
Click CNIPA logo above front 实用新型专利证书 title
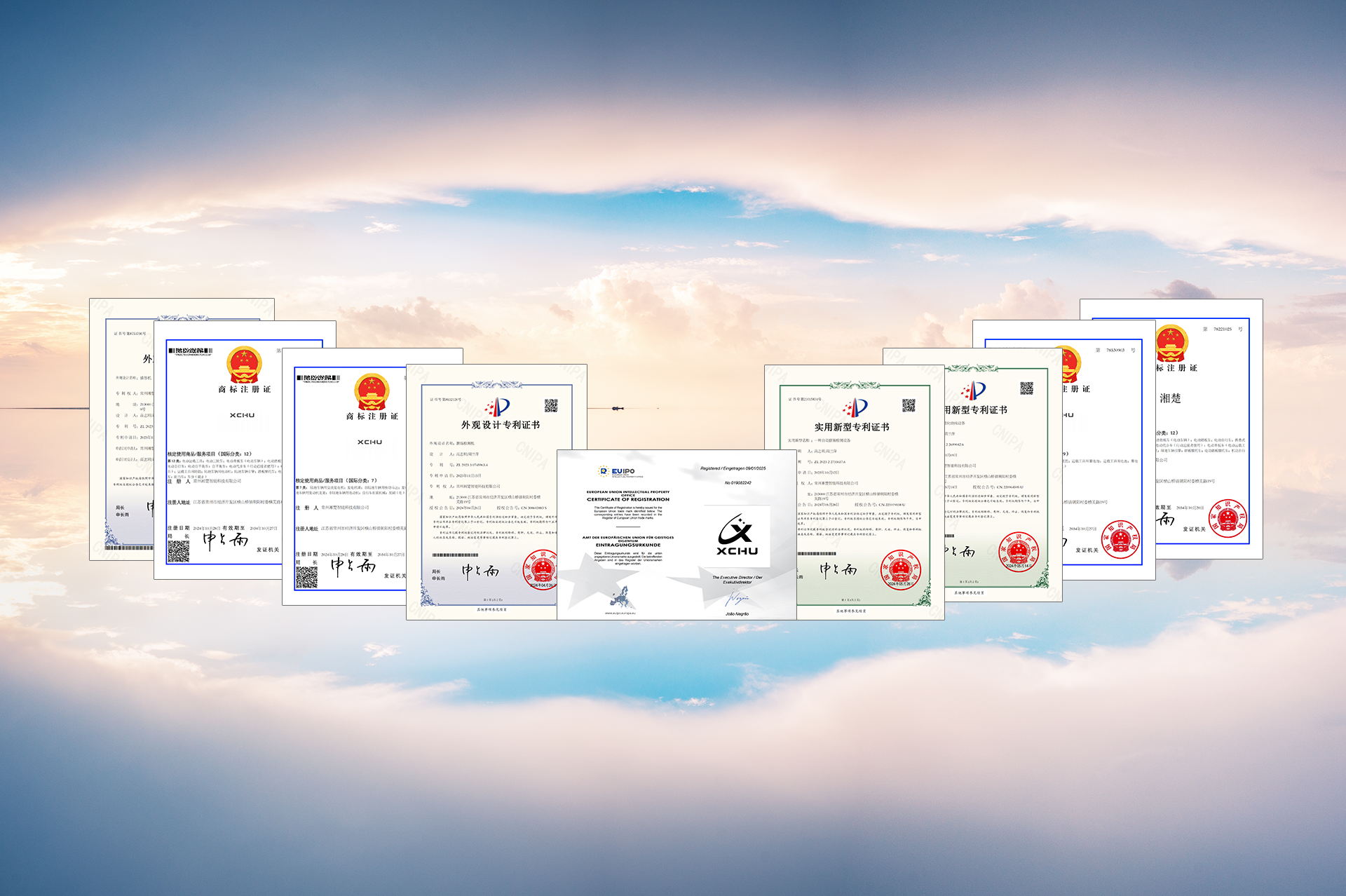[x=857, y=407]
